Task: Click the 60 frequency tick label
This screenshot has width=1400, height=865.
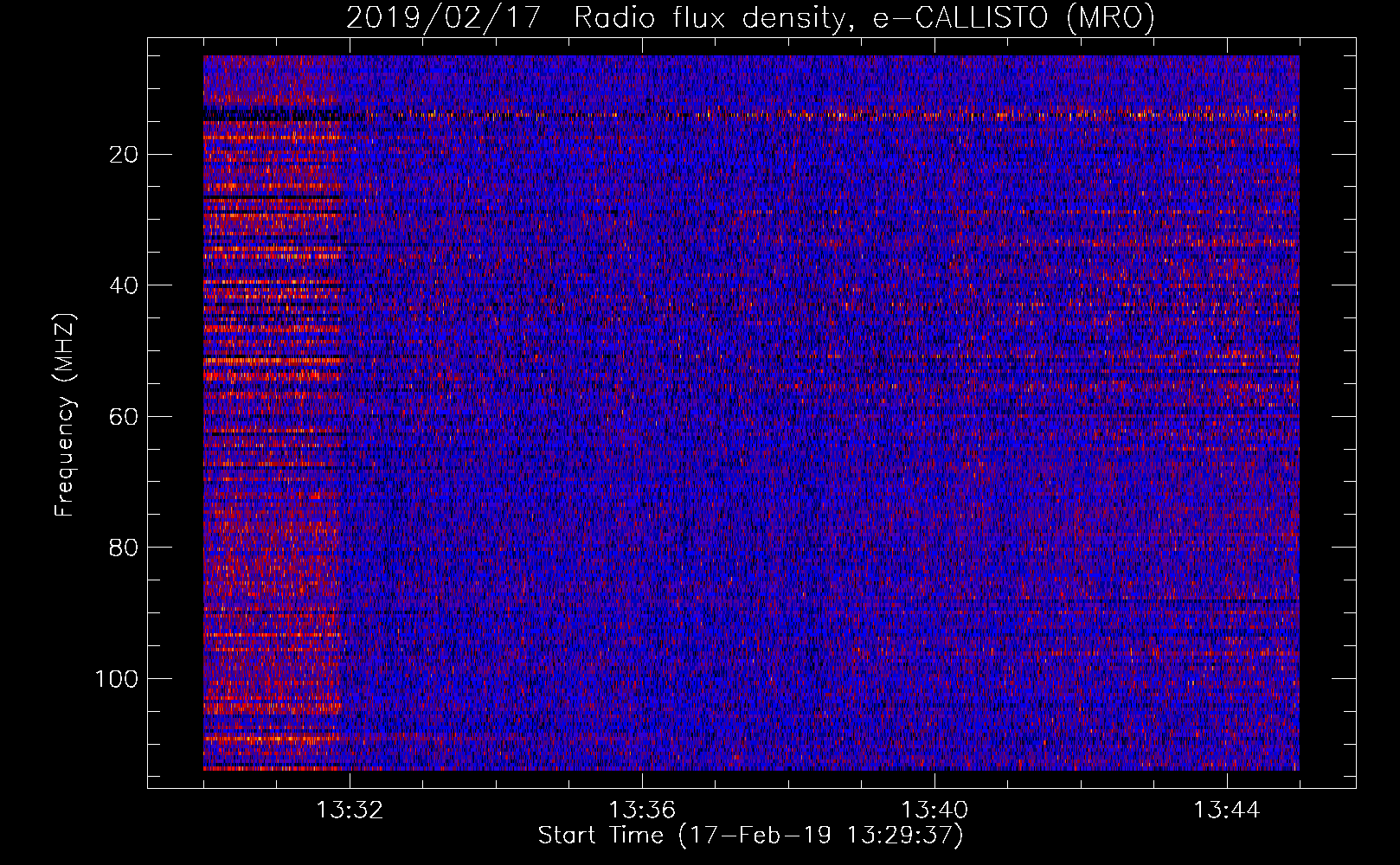Action: 125,417
